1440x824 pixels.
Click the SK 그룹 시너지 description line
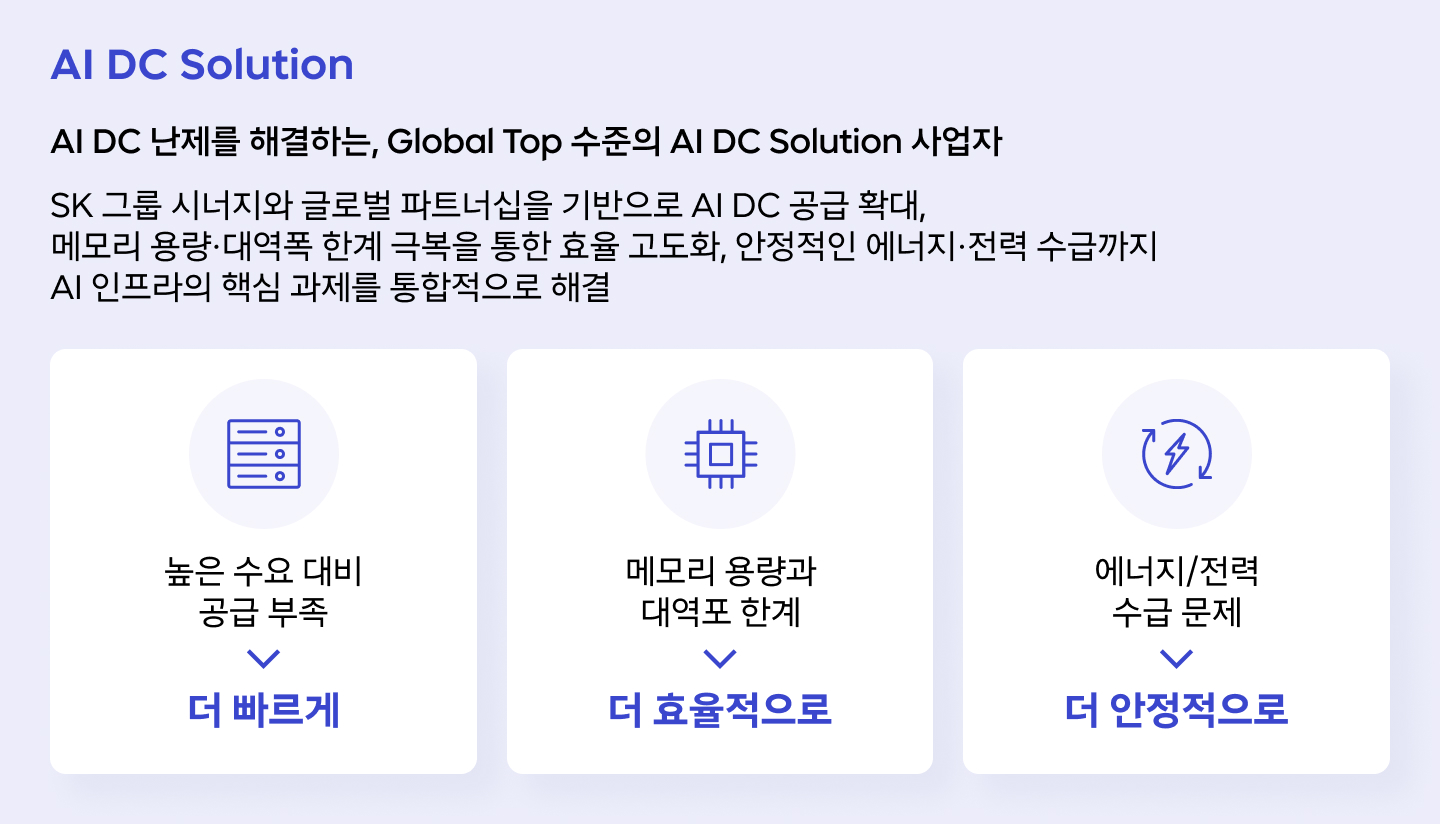(490, 207)
